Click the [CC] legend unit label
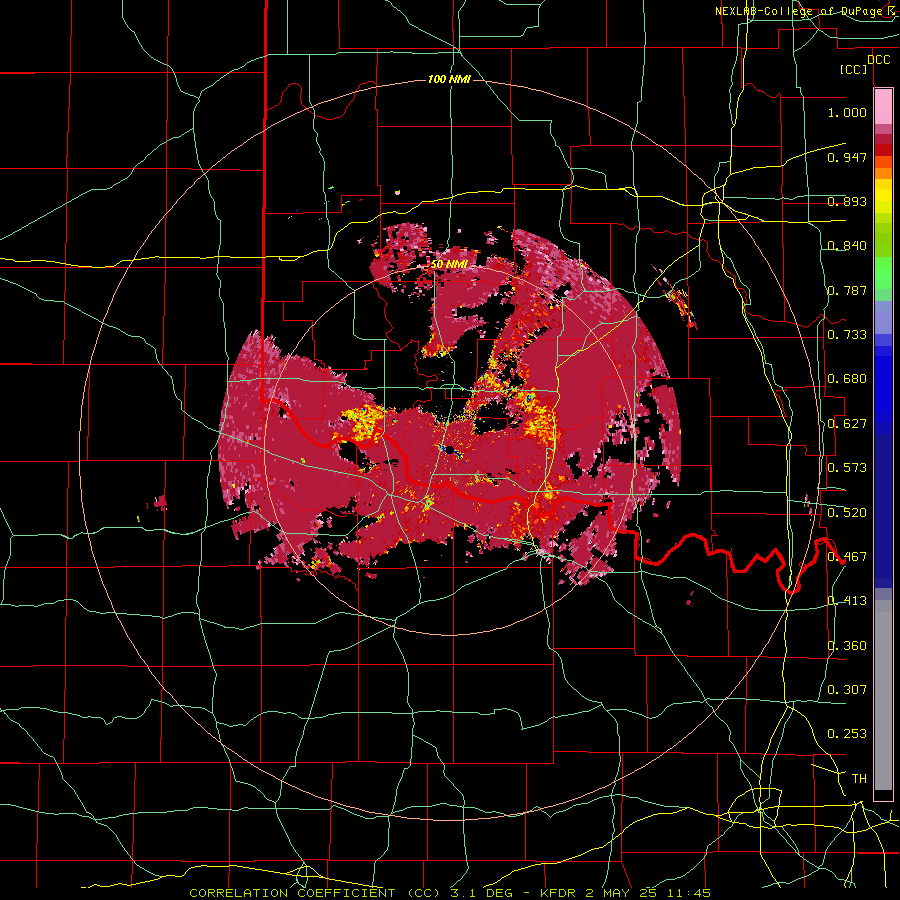 854,70
